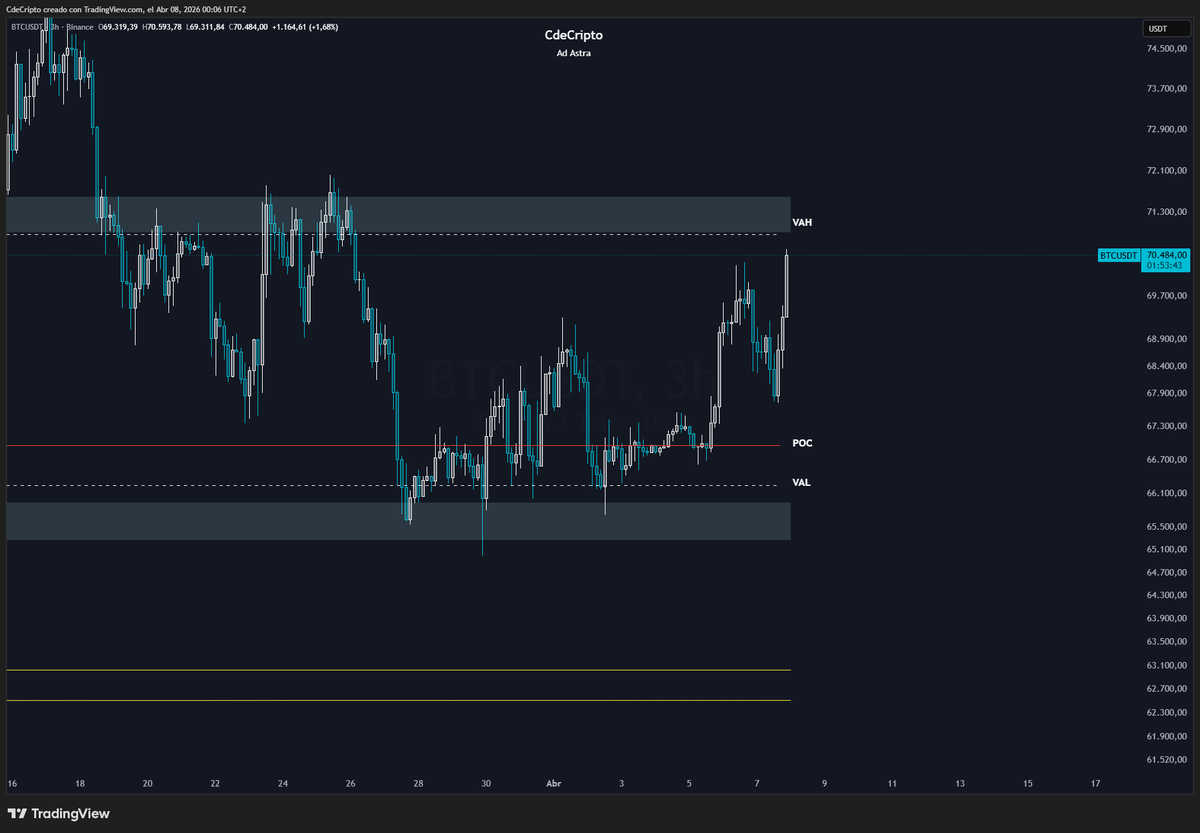Click the TradingView logo
This screenshot has height=833, width=1200.
click(59, 814)
